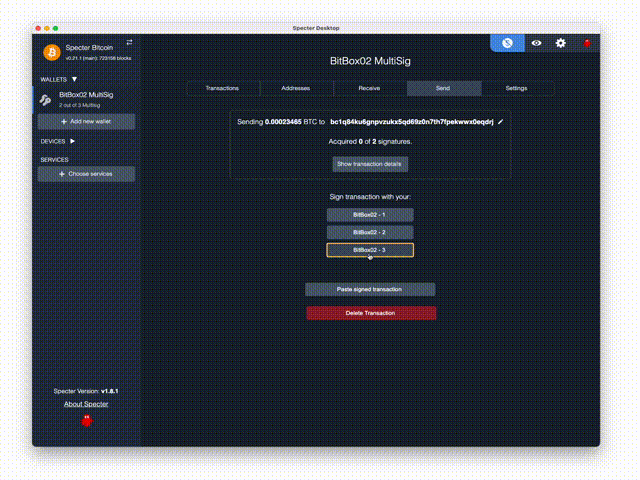Click the recipient address bc1q84ku6gnp text
Screen dimensions: 640x480
411,122
